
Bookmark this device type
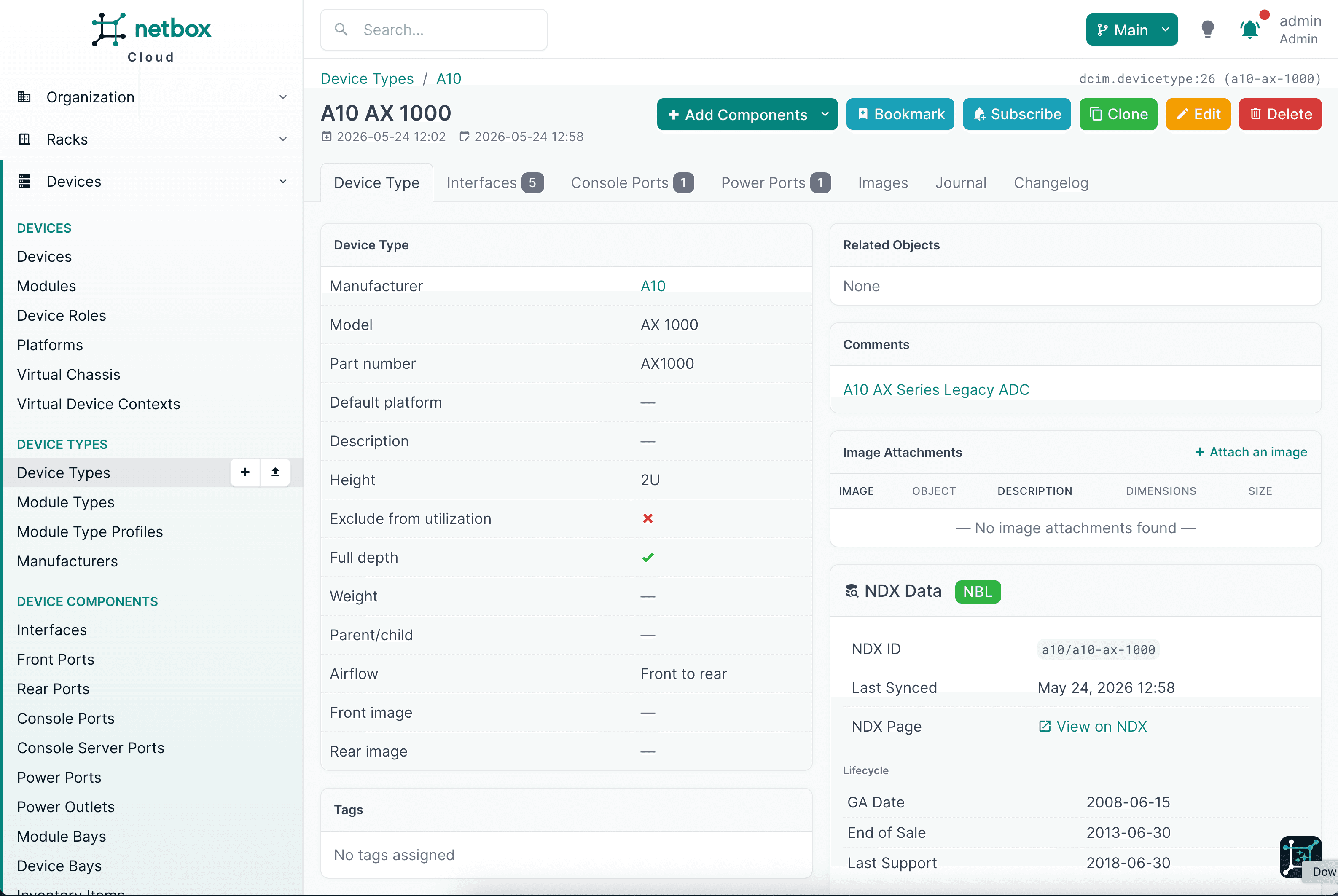pyautogui.click(x=900, y=114)
